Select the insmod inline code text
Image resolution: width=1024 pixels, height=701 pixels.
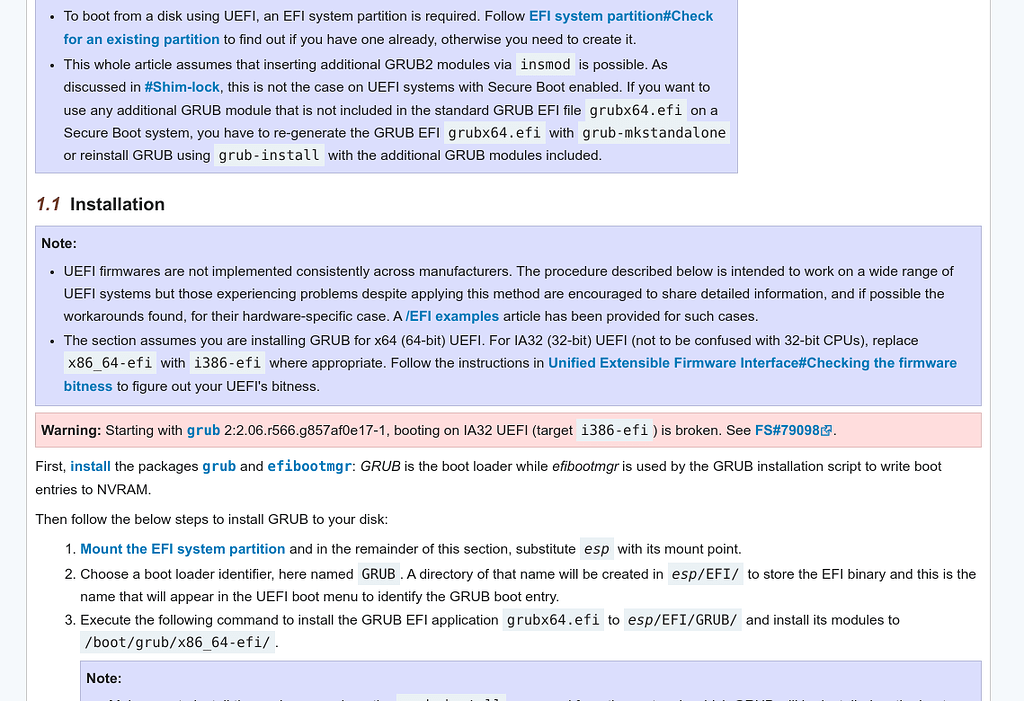click(544, 64)
